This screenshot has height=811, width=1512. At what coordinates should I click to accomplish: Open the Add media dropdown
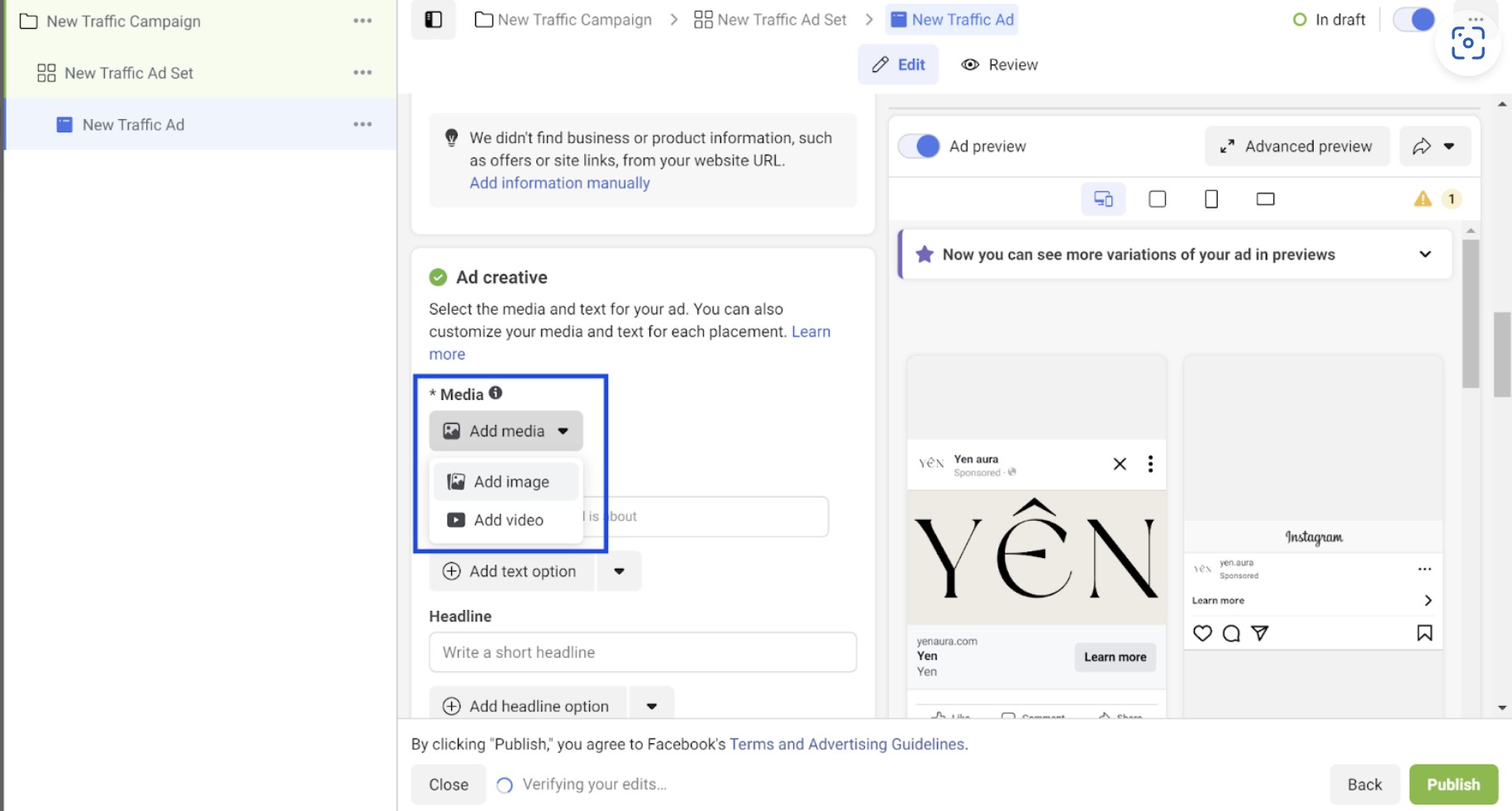pos(506,431)
